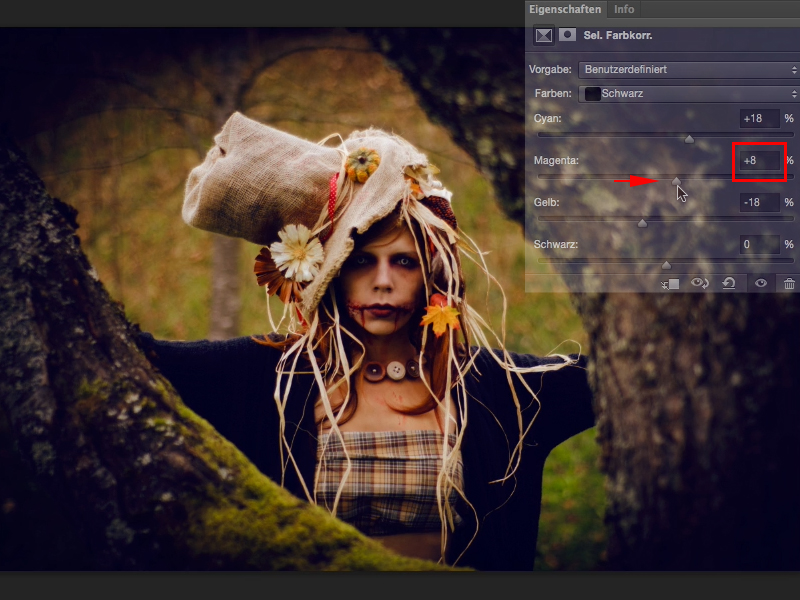This screenshot has height=600, width=800.
Task: Click the Schwarz percentage field
Action: pos(760,244)
